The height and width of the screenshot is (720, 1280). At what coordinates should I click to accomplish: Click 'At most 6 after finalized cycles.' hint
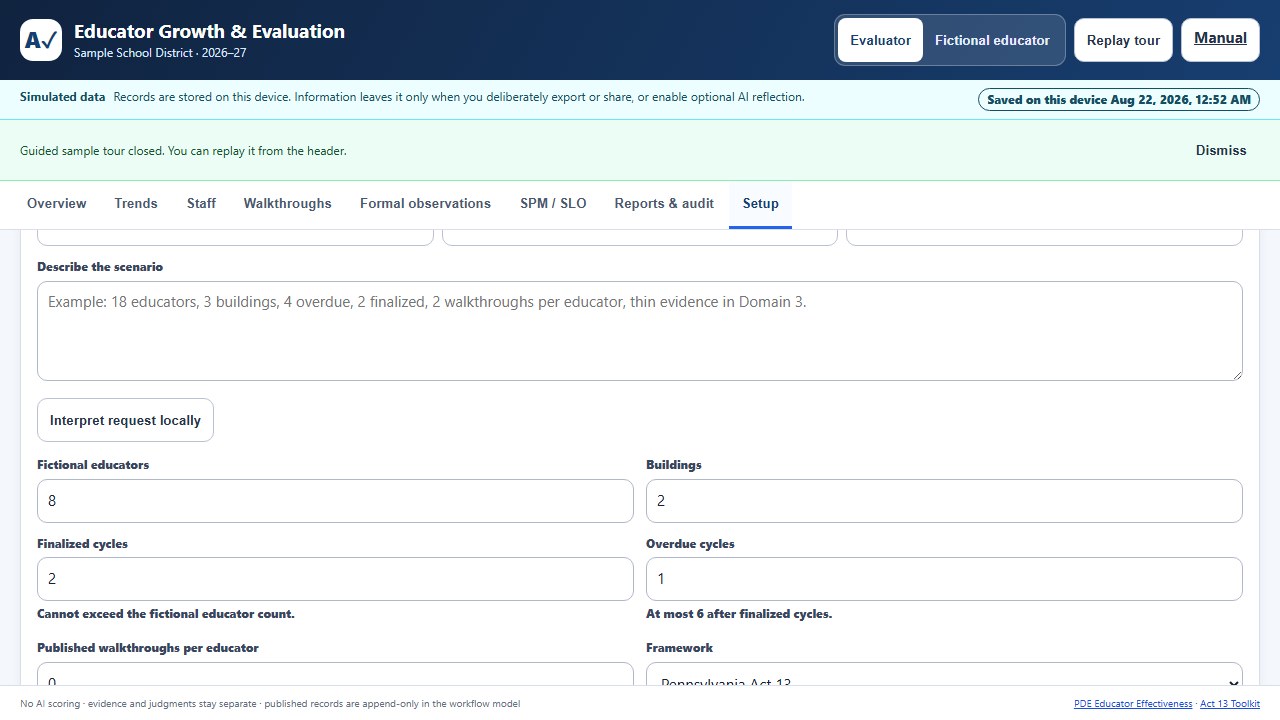(x=739, y=614)
